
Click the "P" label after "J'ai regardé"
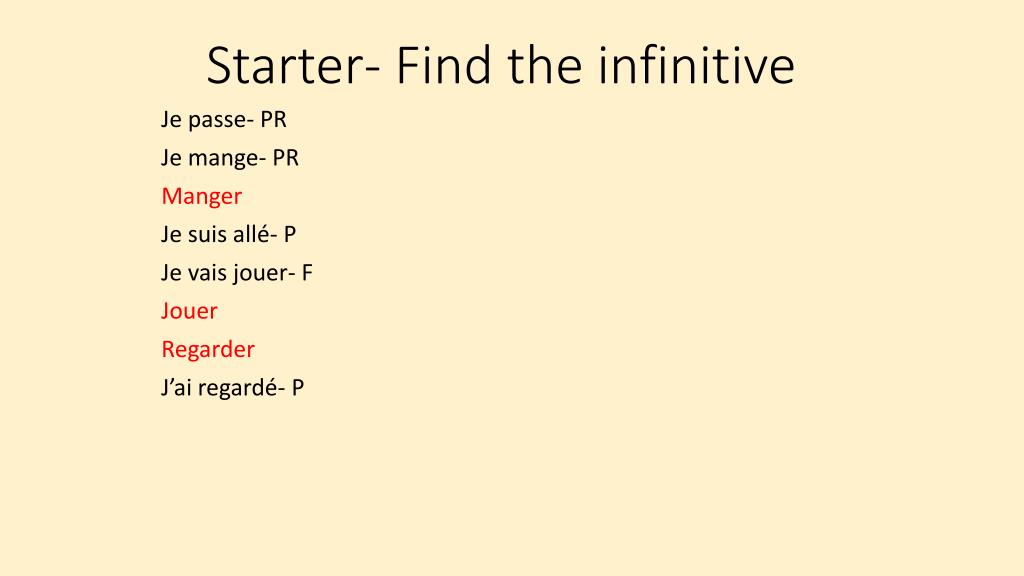tap(298, 388)
